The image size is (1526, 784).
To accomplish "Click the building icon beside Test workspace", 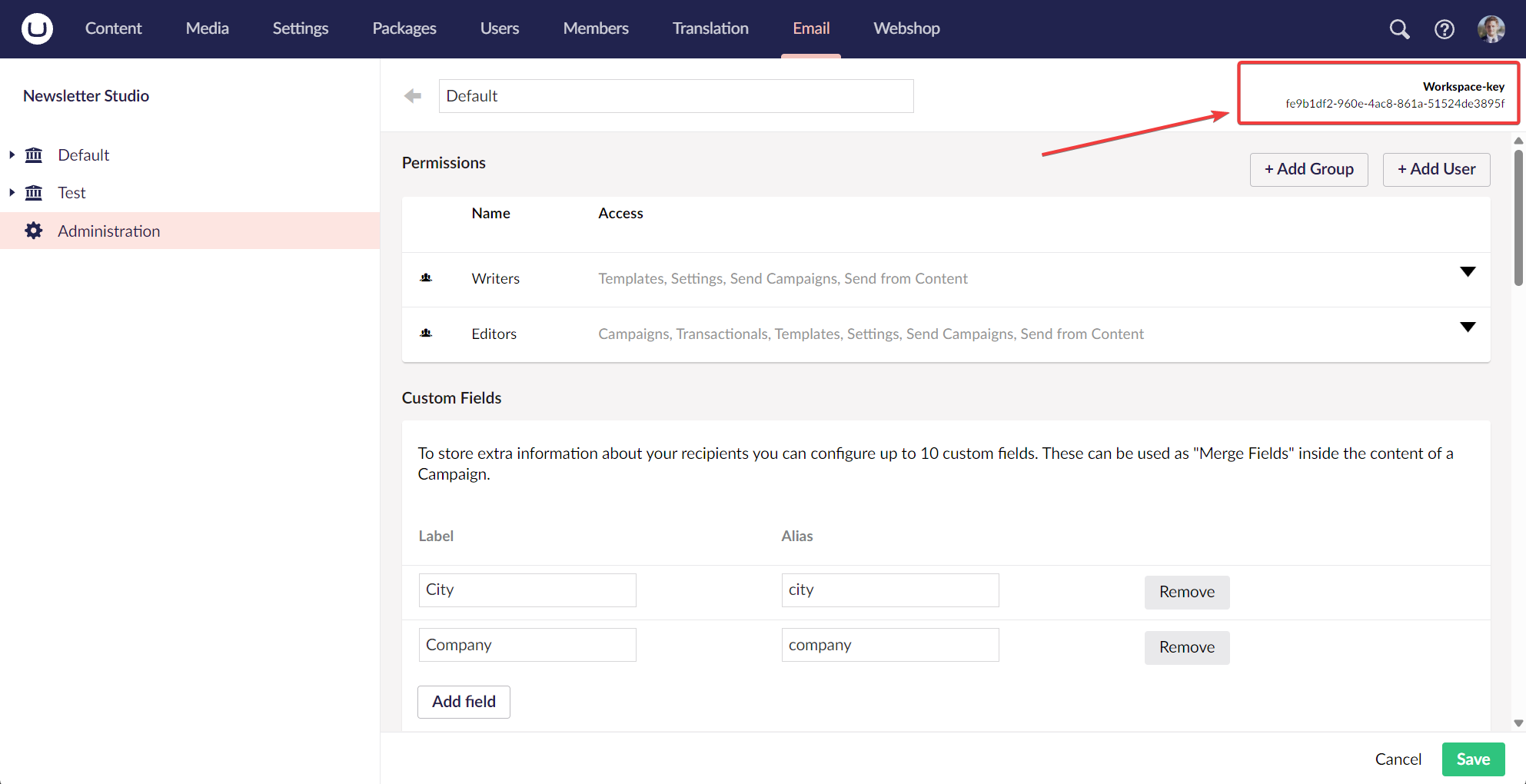I will [x=34, y=192].
